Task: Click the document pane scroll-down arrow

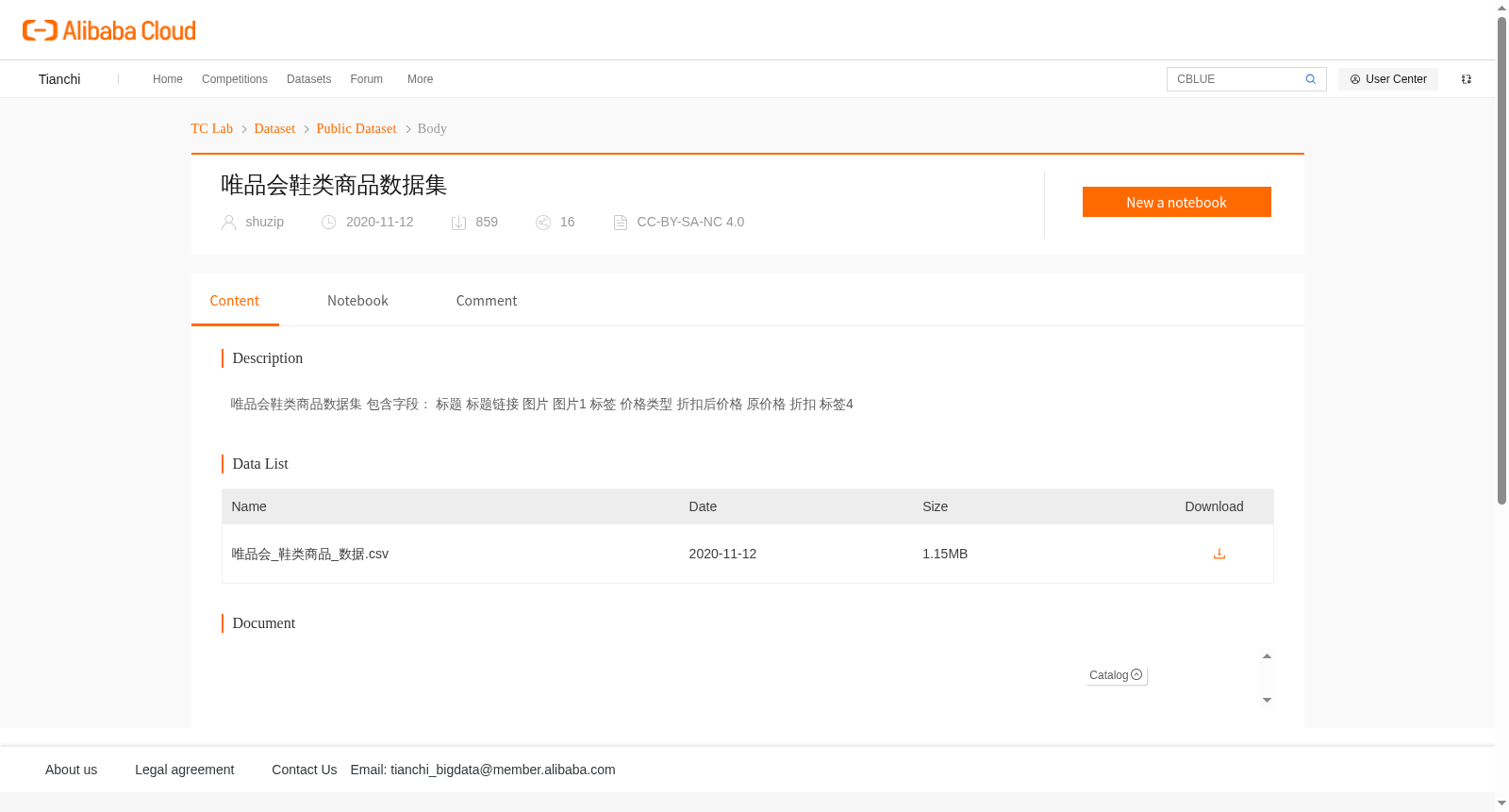Action: (1267, 700)
